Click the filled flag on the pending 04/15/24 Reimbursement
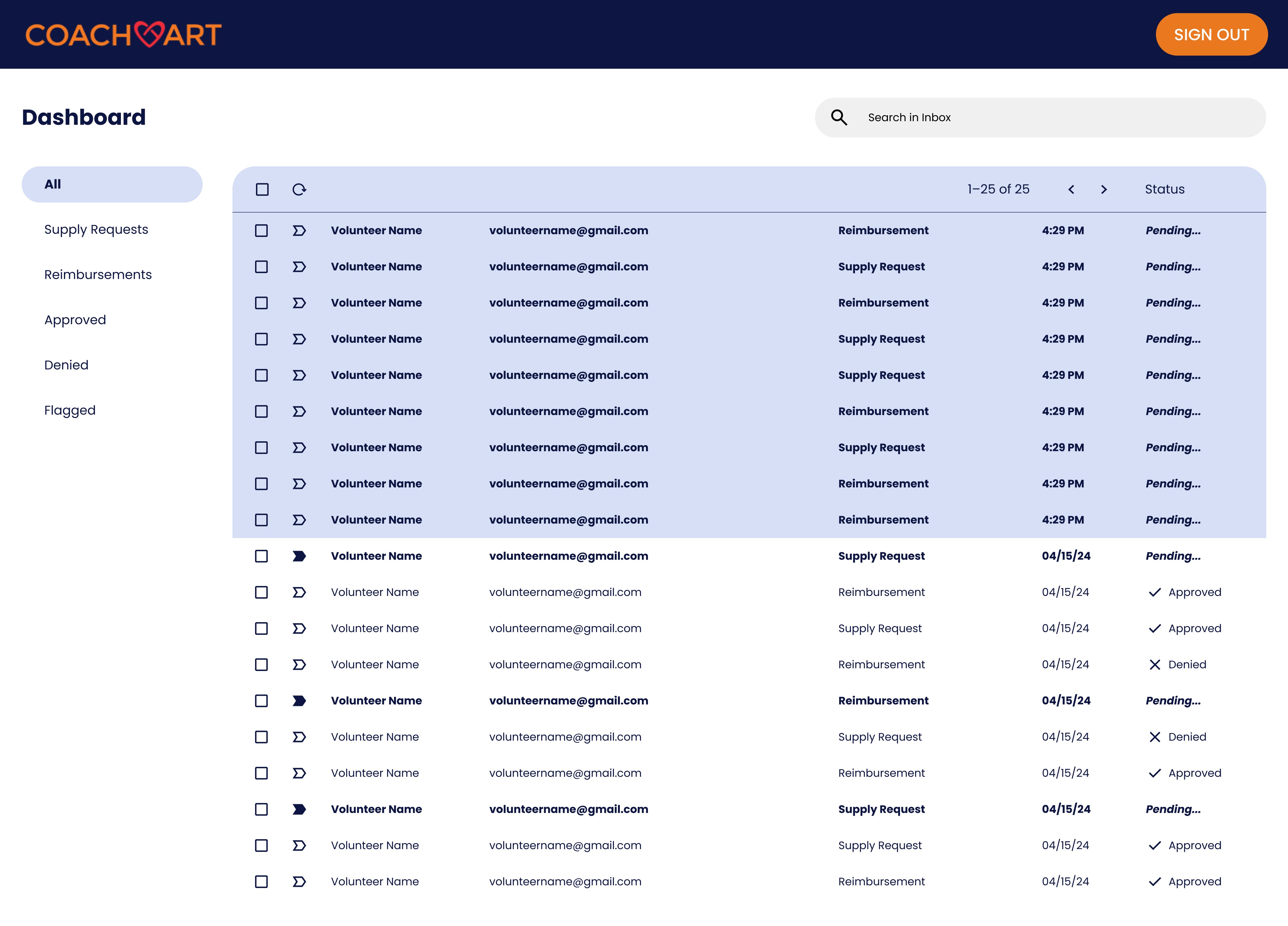 (299, 701)
